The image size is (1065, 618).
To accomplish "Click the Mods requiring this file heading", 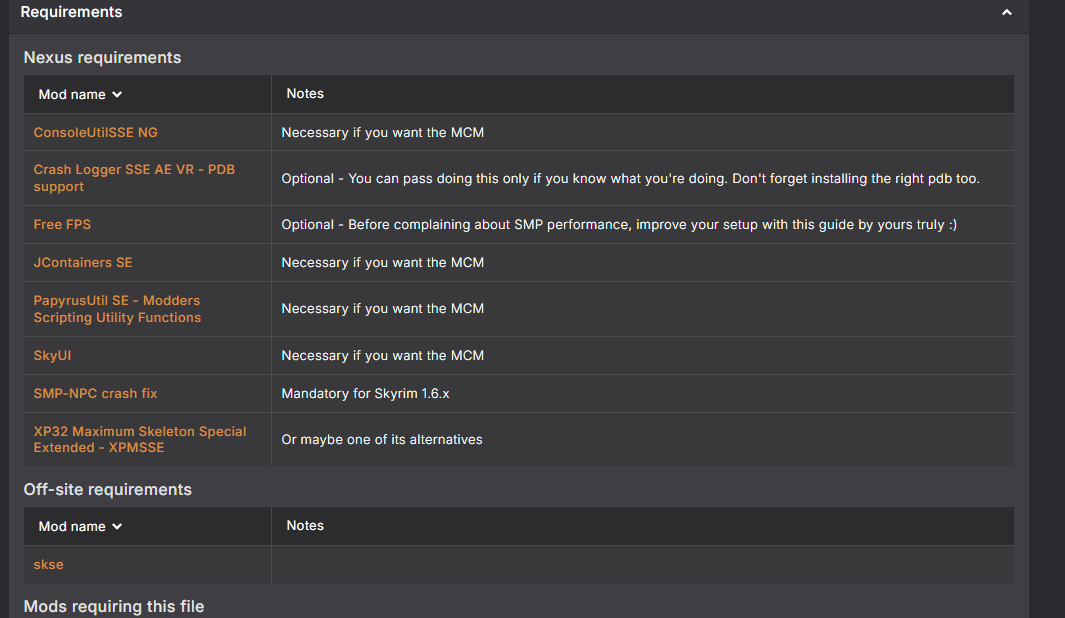I will (114, 606).
